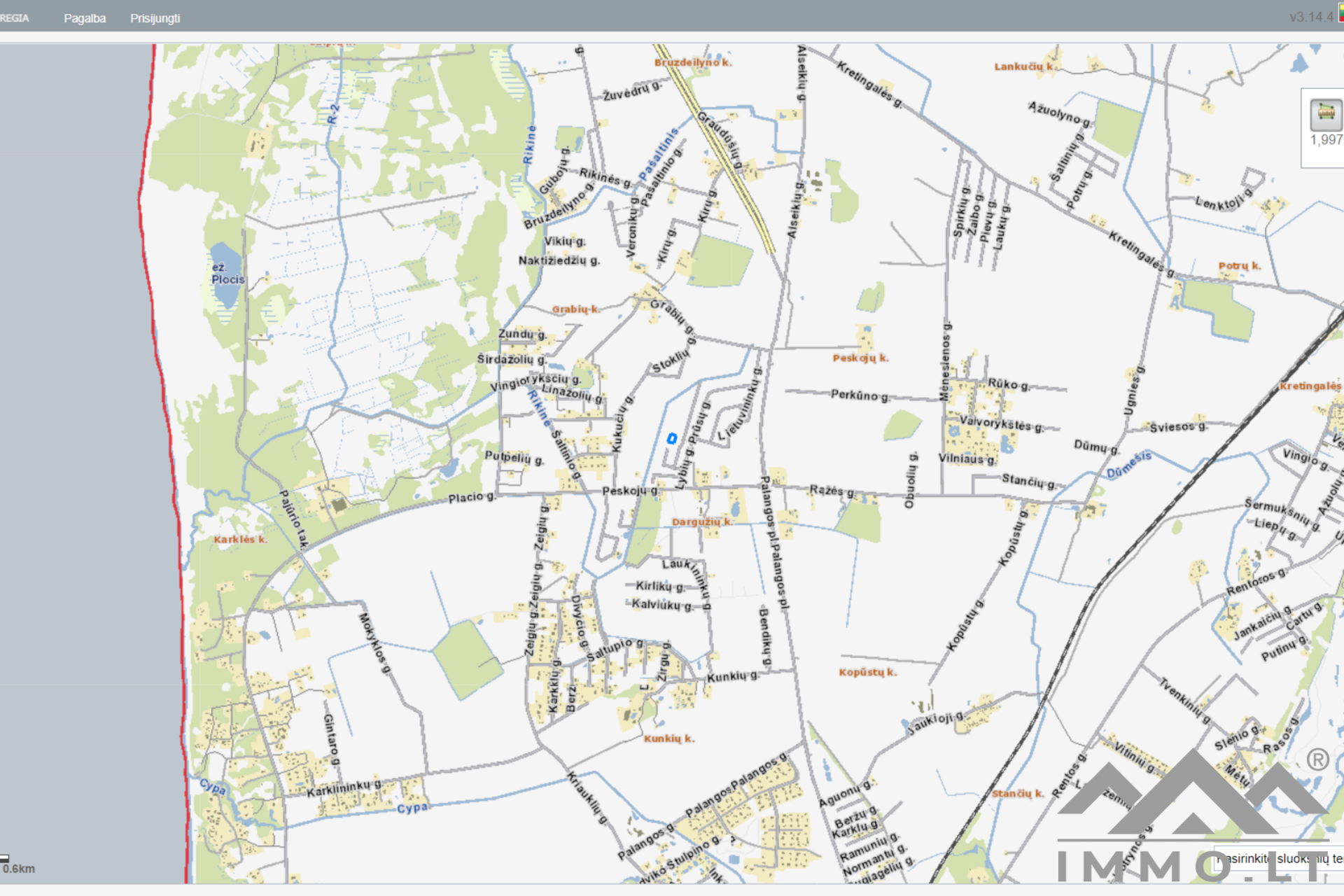Click the Placio g. street label
The height and width of the screenshot is (896, 1344).
pyautogui.click(x=472, y=497)
